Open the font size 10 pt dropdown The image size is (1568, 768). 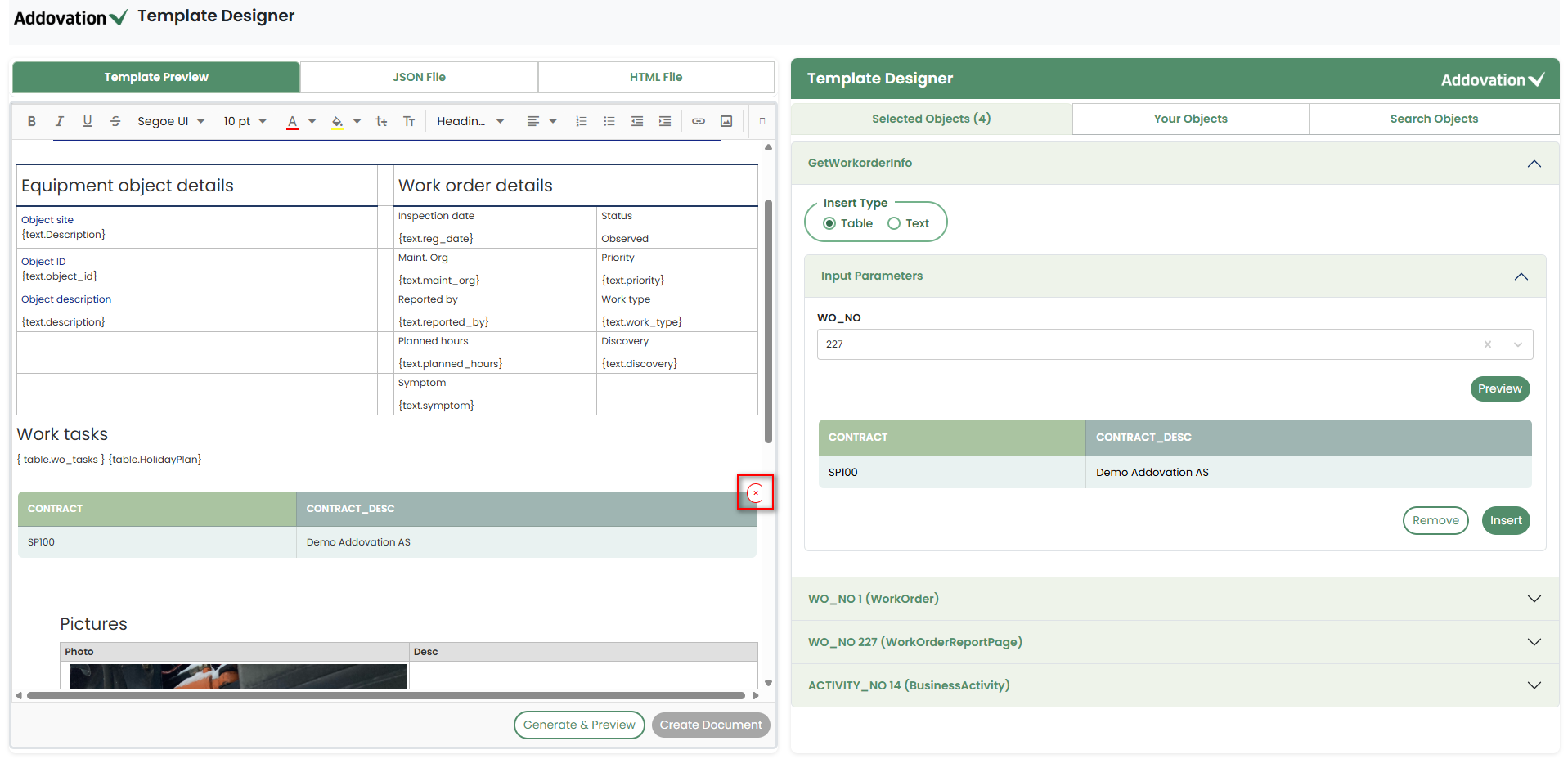[245, 121]
